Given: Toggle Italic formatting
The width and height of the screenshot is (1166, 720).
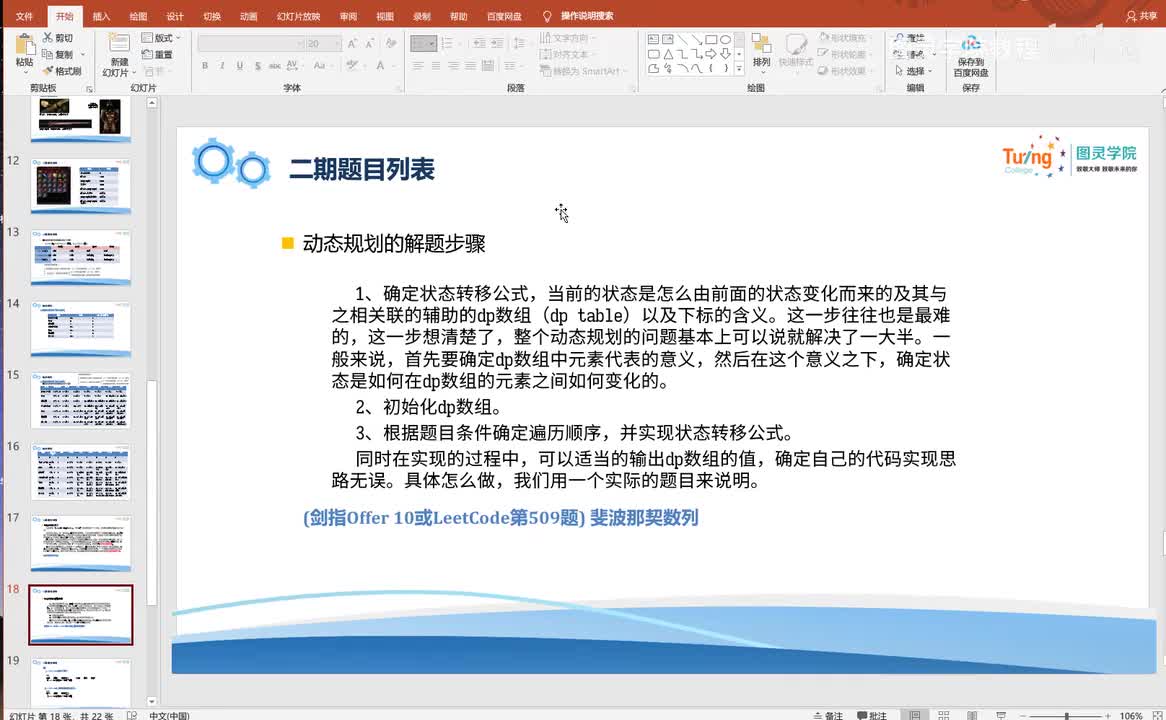Looking at the screenshot, I should 222,65.
